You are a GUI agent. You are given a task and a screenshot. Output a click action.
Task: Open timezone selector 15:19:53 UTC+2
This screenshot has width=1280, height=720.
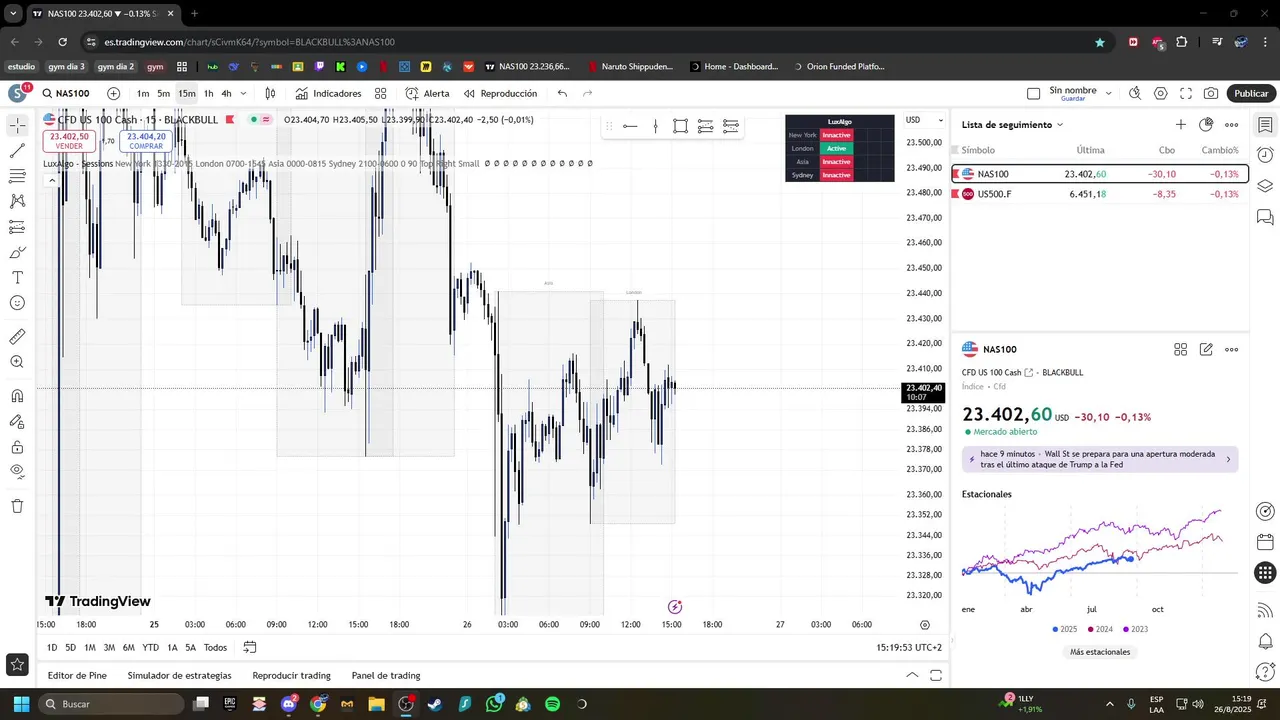909,647
